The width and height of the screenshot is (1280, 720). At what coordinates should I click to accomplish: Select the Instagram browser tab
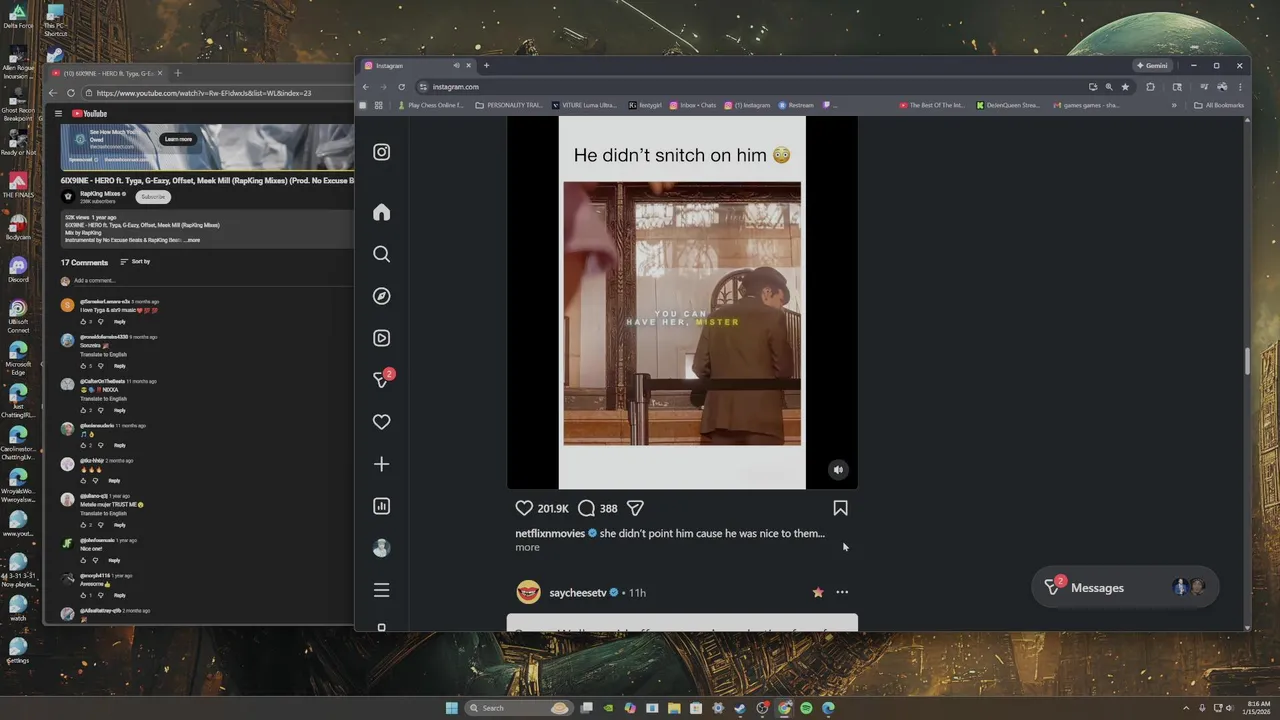(x=417, y=66)
